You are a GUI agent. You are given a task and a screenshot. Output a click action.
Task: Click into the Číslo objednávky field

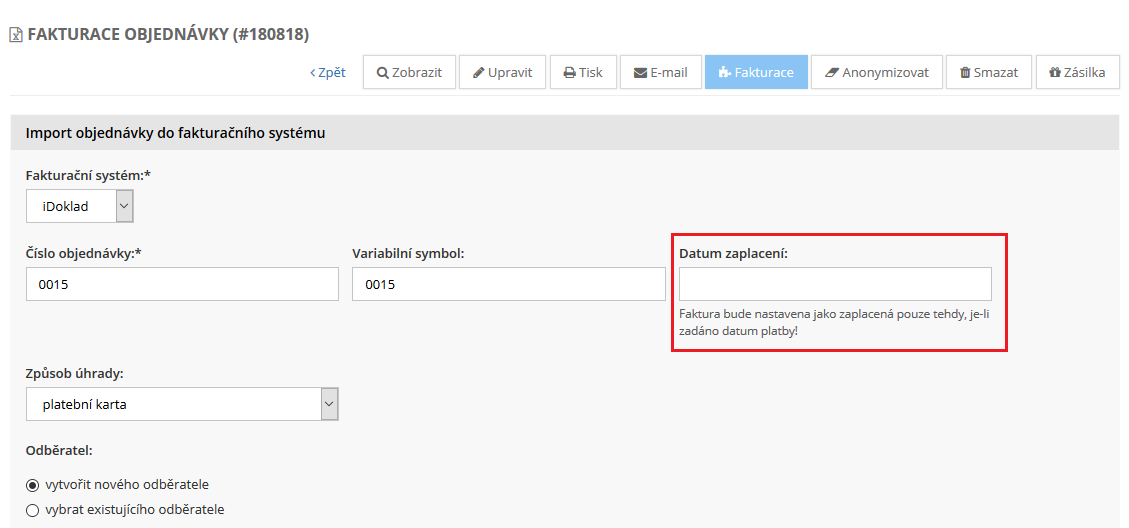182,284
